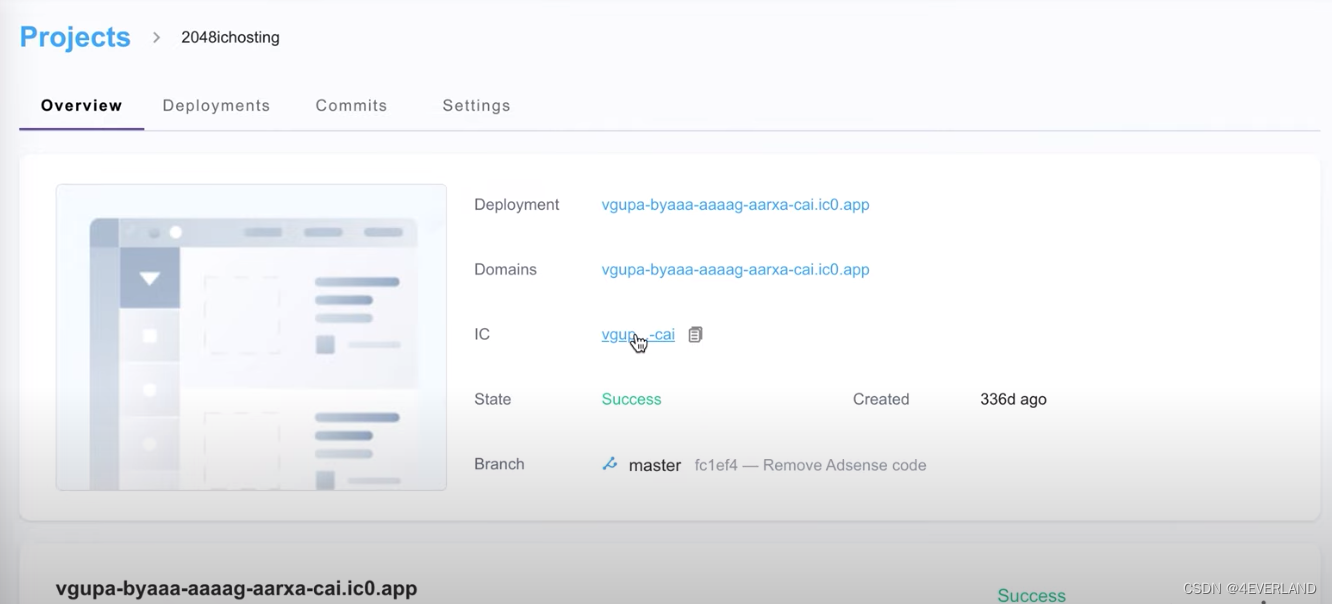Click the vgup...-cai IC link
Viewport: 1332px width, 604px height.
[x=638, y=335]
